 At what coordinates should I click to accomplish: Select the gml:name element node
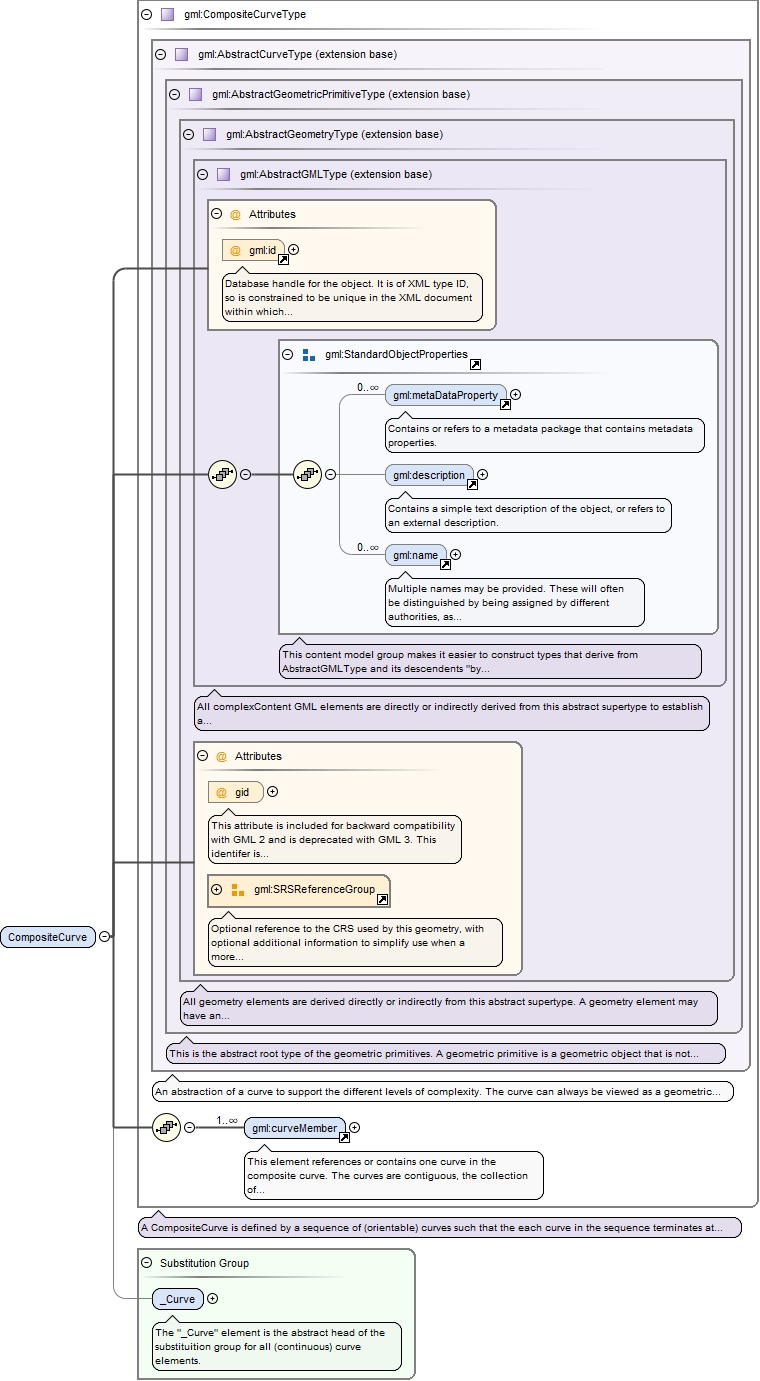[x=416, y=554]
